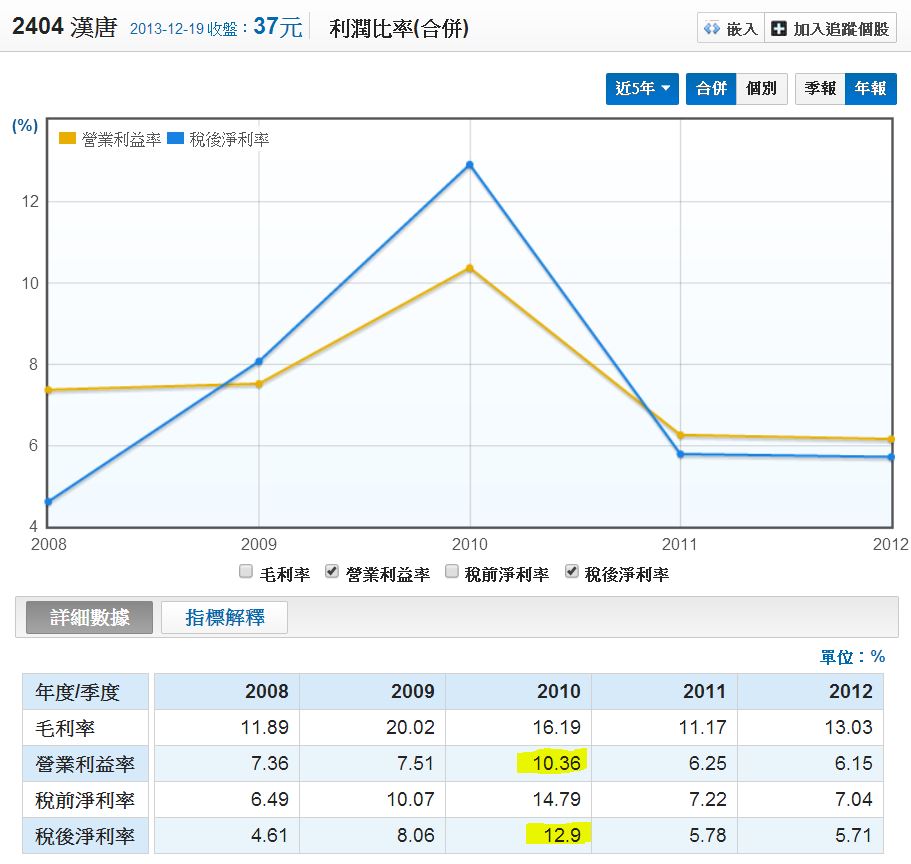Enable the 毛利率 checkbox
This screenshot has height=864, width=911.
click(246, 572)
